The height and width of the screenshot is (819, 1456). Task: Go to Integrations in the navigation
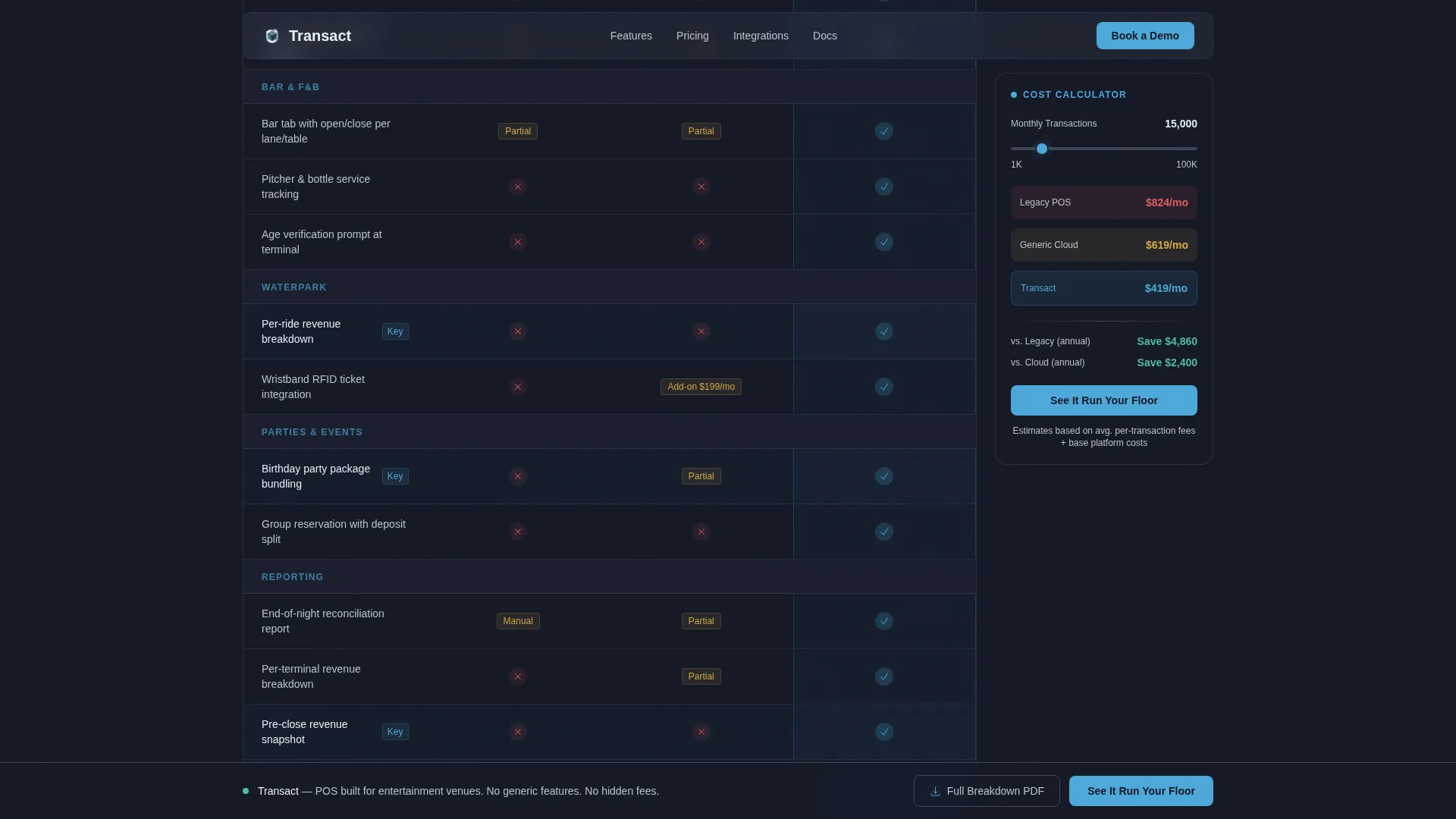(761, 36)
